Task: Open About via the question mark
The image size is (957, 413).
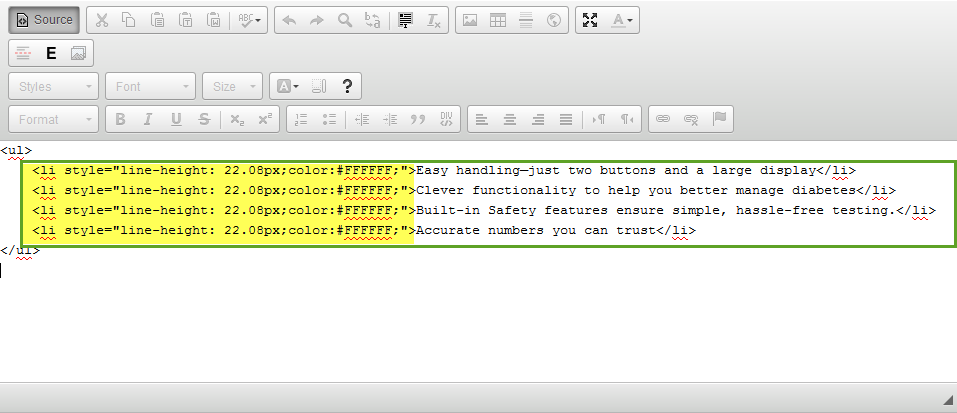Action: (x=347, y=87)
